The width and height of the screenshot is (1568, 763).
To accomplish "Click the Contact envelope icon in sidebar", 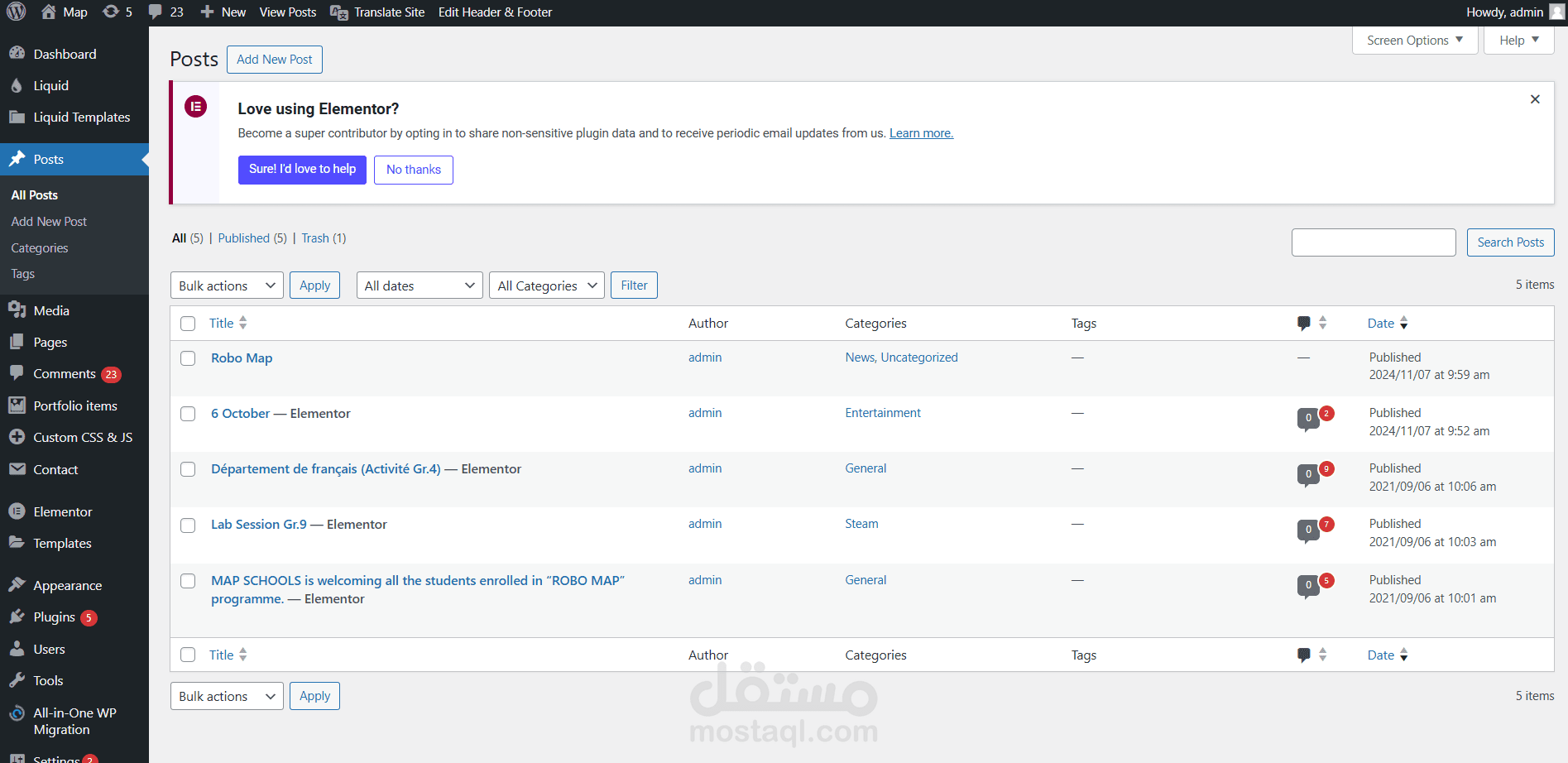I will coord(17,469).
